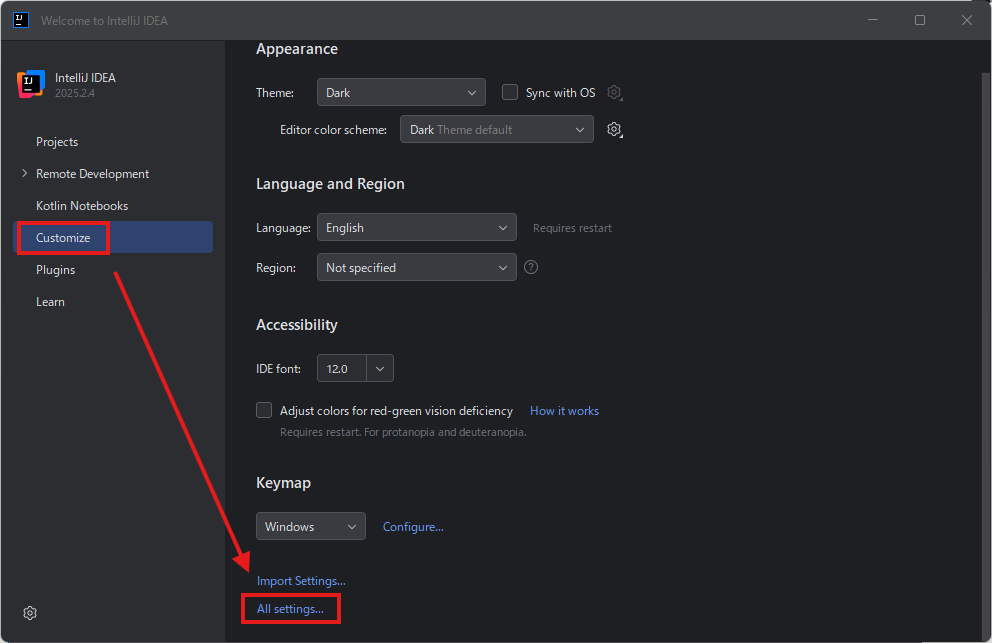Screen dimensions: 992x643
Task: Select Remote Development in sidebar
Action: pyautogui.click(x=92, y=173)
